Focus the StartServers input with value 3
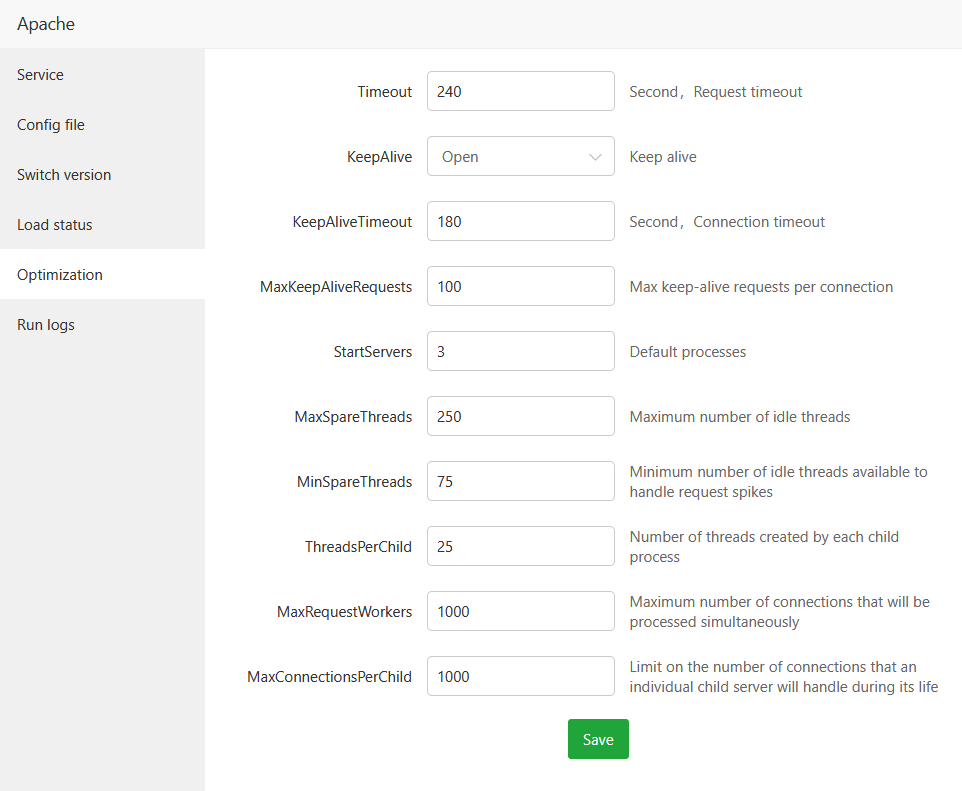962x791 pixels. pos(520,352)
